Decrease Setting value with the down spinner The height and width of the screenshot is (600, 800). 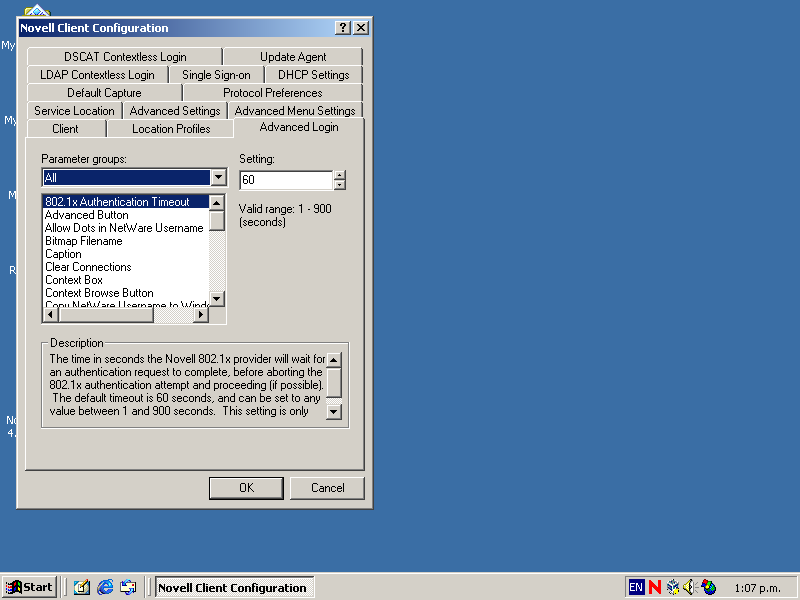point(339,185)
